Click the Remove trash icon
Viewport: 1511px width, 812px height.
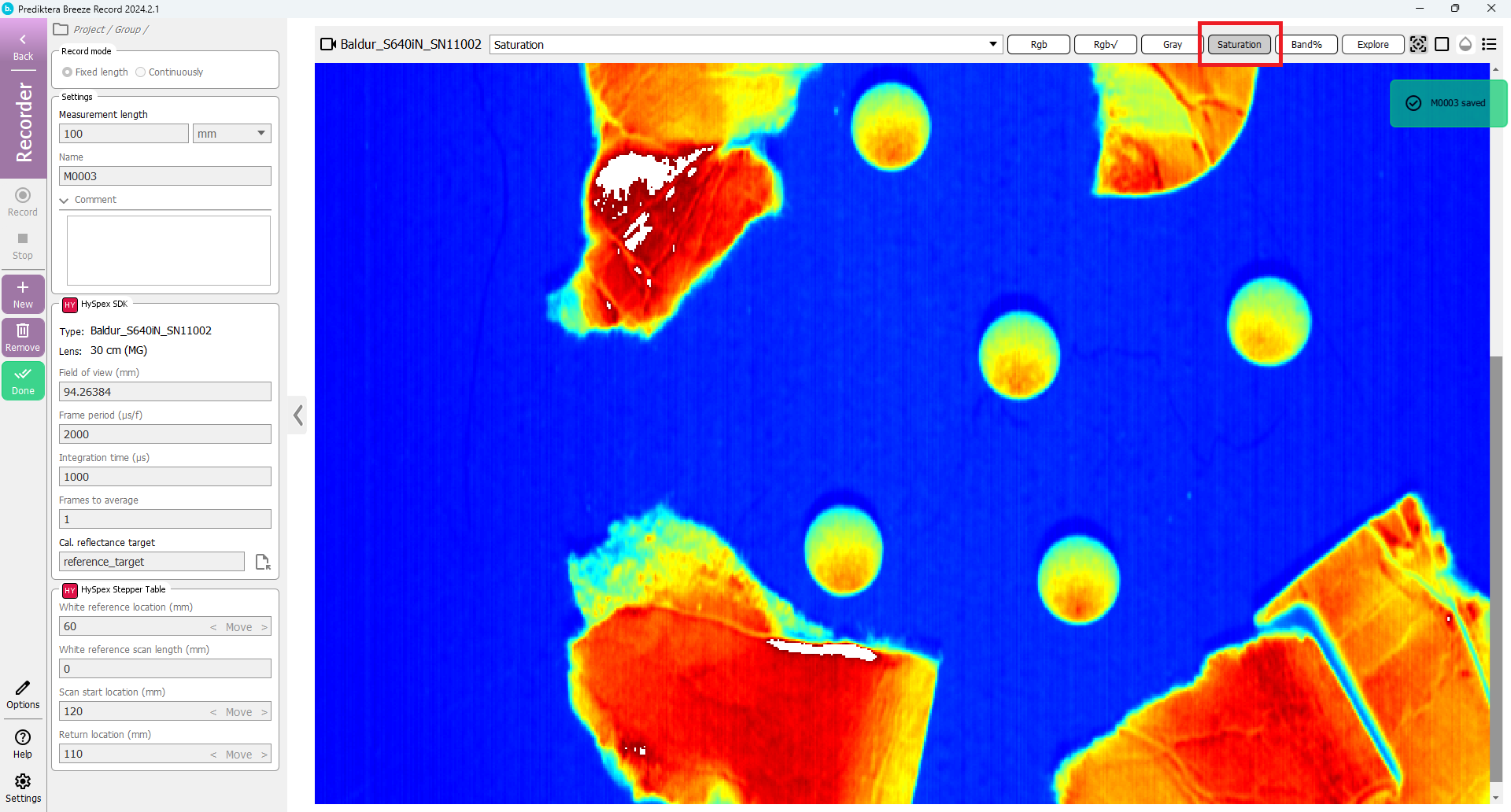point(23,337)
